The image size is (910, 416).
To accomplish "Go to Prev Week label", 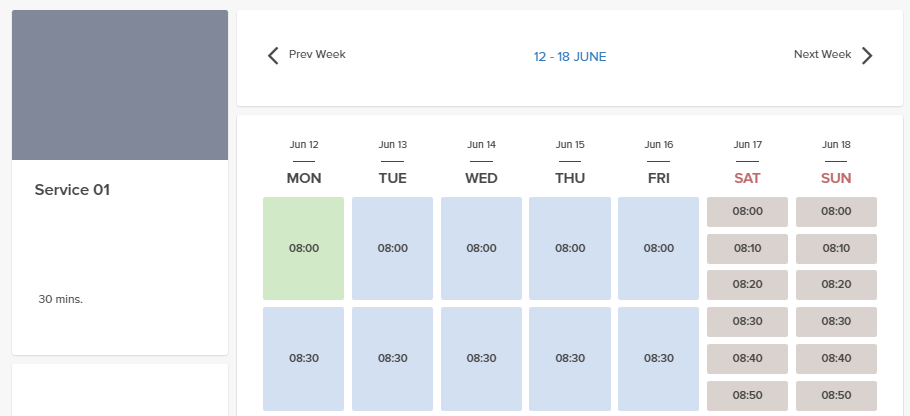I will click(x=317, y=55).
